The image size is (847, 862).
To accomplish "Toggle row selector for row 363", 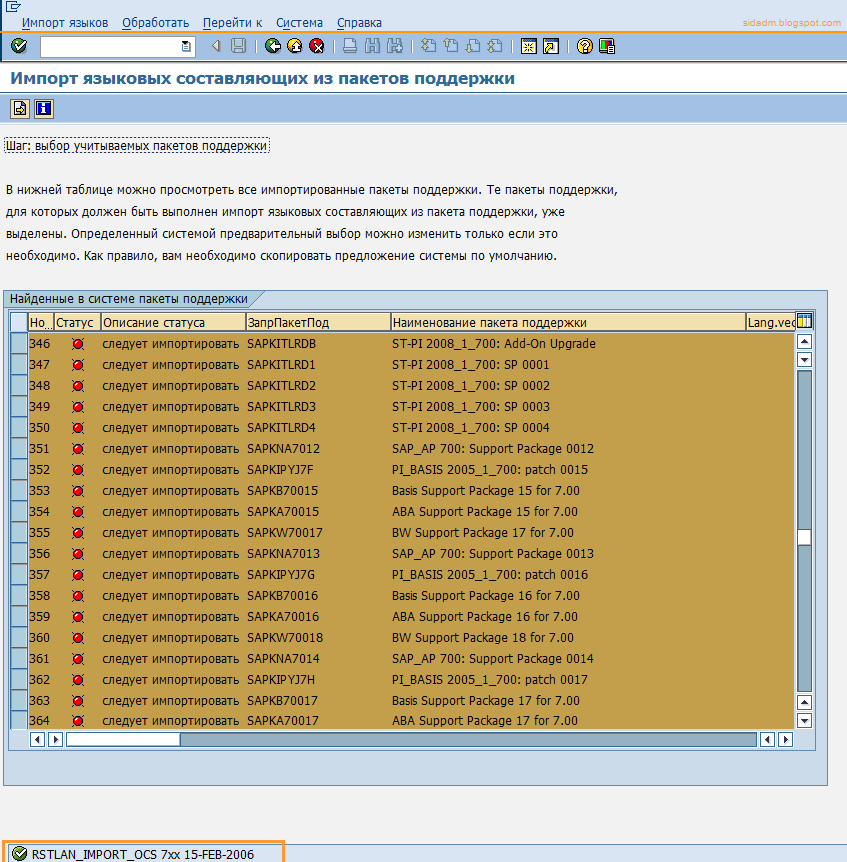I will [x=19, y=700].
